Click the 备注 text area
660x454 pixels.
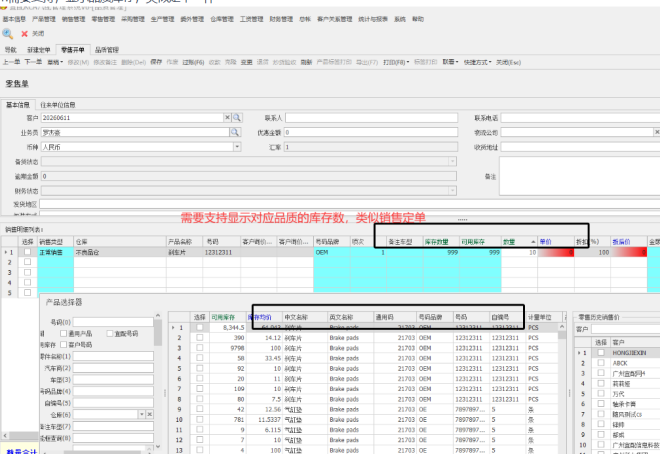click(x=580, y=176)
